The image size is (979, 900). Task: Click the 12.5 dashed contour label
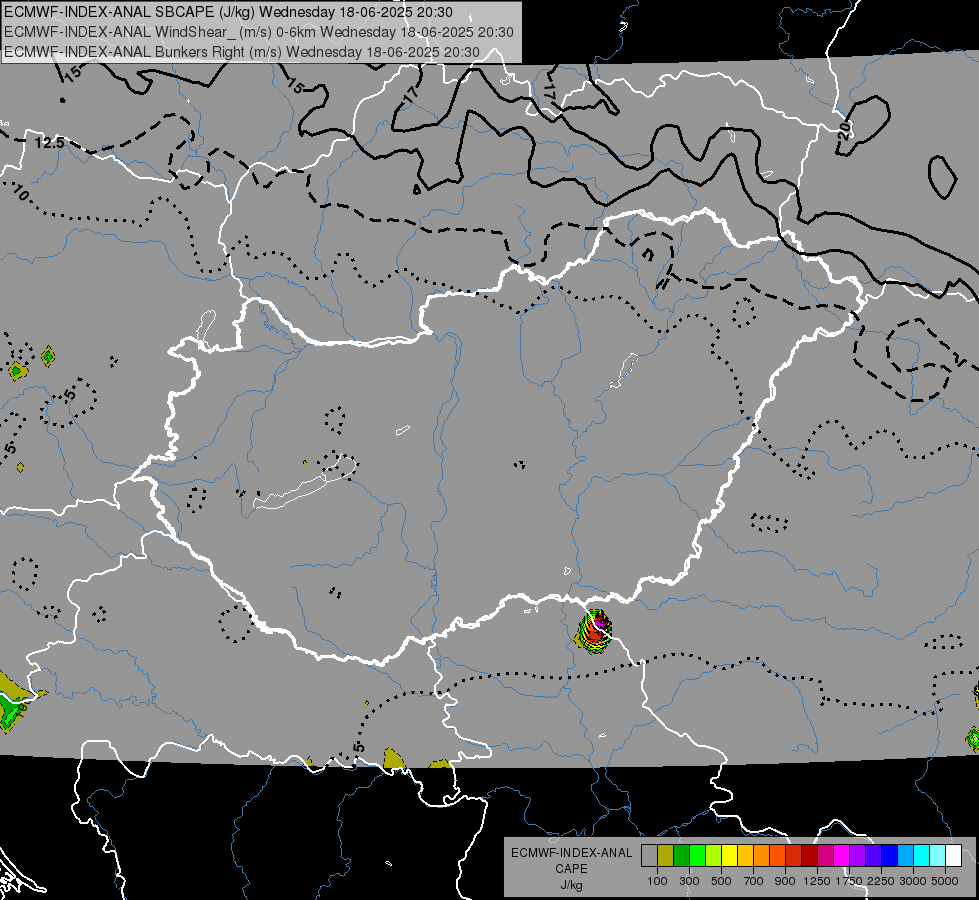[x=49, y=143]
